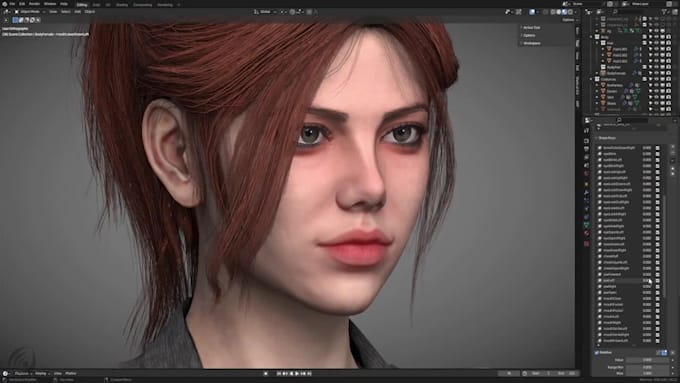
Task: Open the Texture properties tab icon
Action: [x=586, y=243]
